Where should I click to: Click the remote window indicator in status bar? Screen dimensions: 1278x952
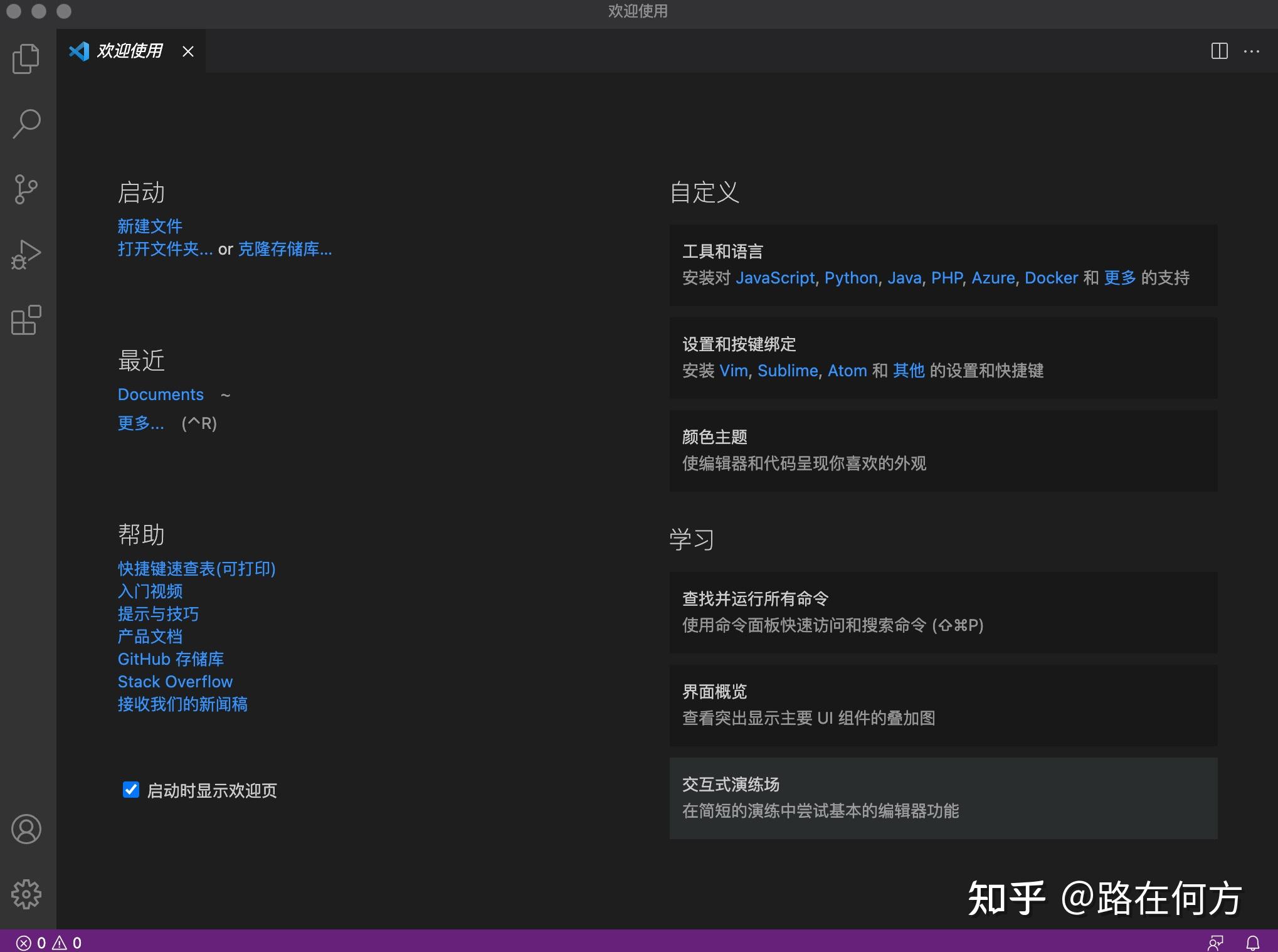pyautogui.click(x=1216, y=942)
